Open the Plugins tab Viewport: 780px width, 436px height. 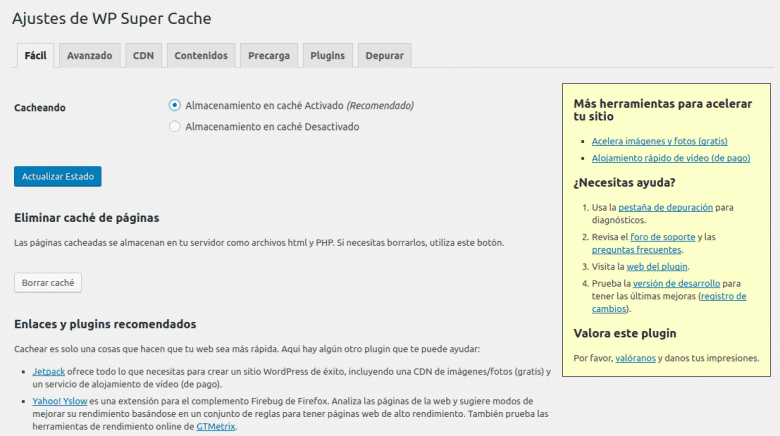pyautogui.click(x=327, y=55)
